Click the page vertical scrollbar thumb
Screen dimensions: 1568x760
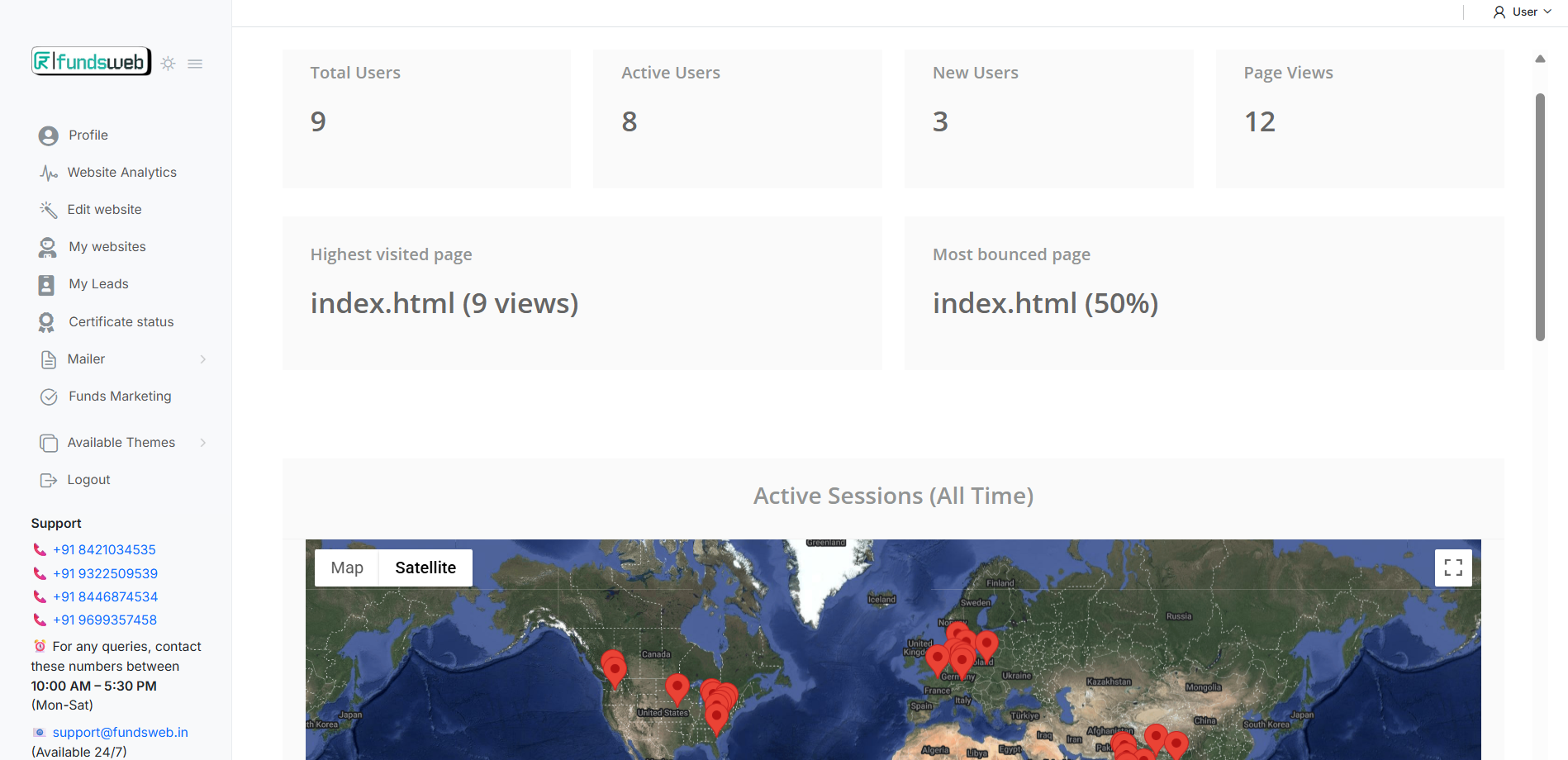(x=1540, y=216)
